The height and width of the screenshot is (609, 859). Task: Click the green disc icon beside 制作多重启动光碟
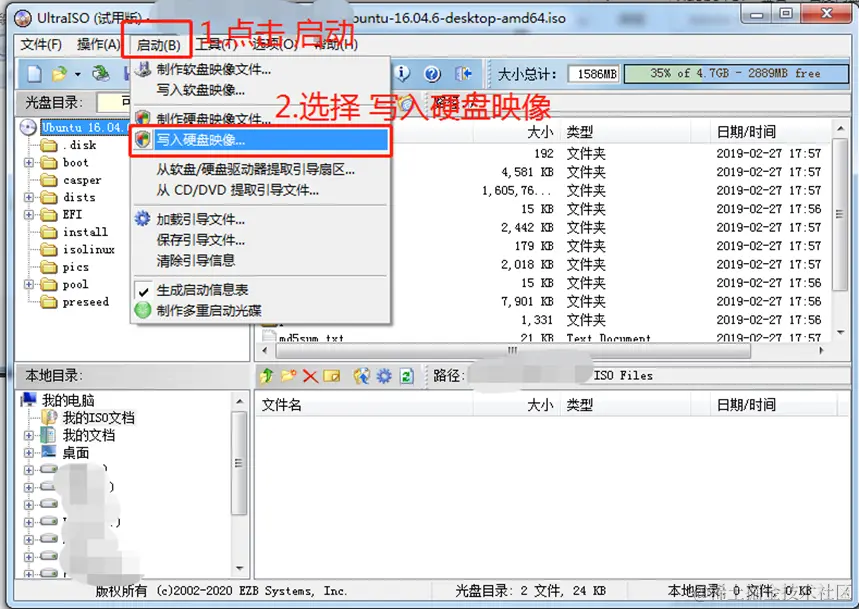tap(143, 310)
